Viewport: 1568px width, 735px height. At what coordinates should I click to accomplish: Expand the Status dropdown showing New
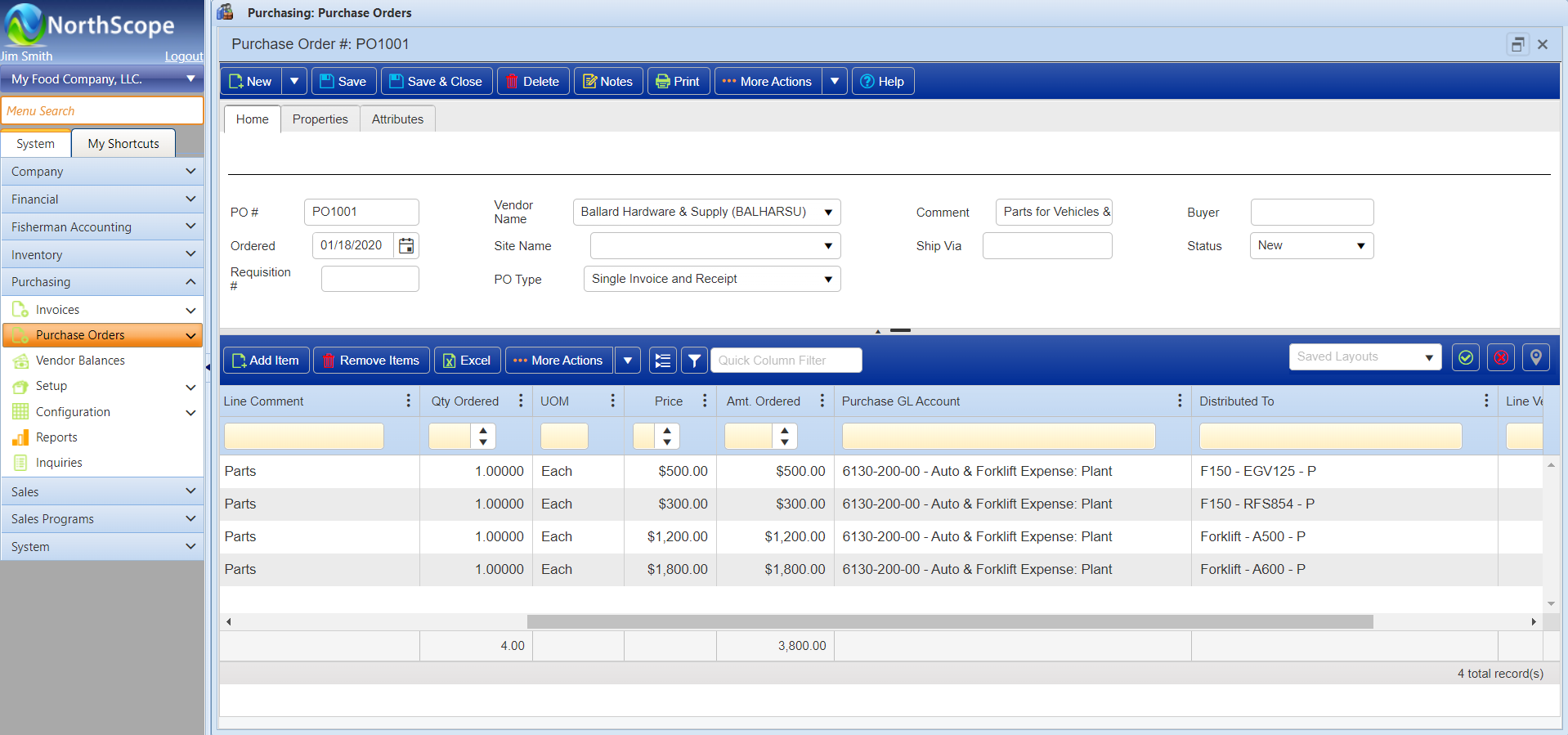click(1360, 246)
